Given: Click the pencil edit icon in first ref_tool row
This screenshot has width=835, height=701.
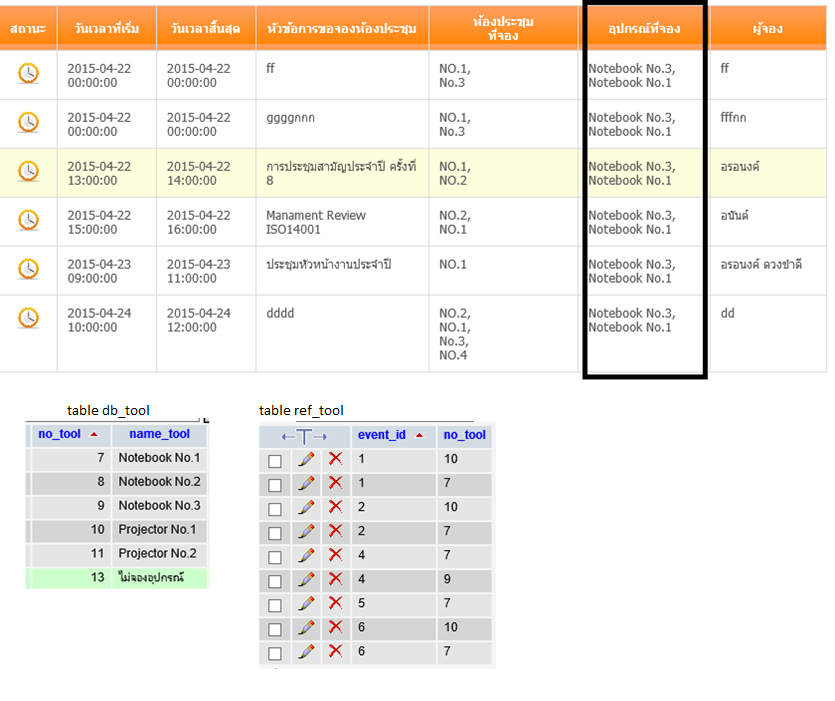Looking at the screenshot, I should click(307, 460).
